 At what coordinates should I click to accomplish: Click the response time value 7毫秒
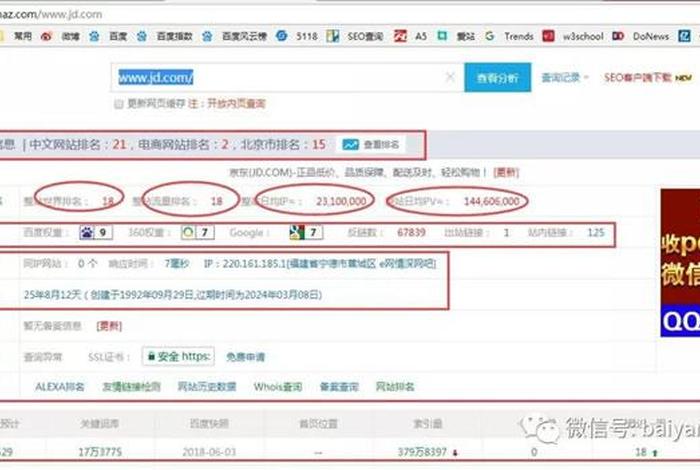[177, 264]
